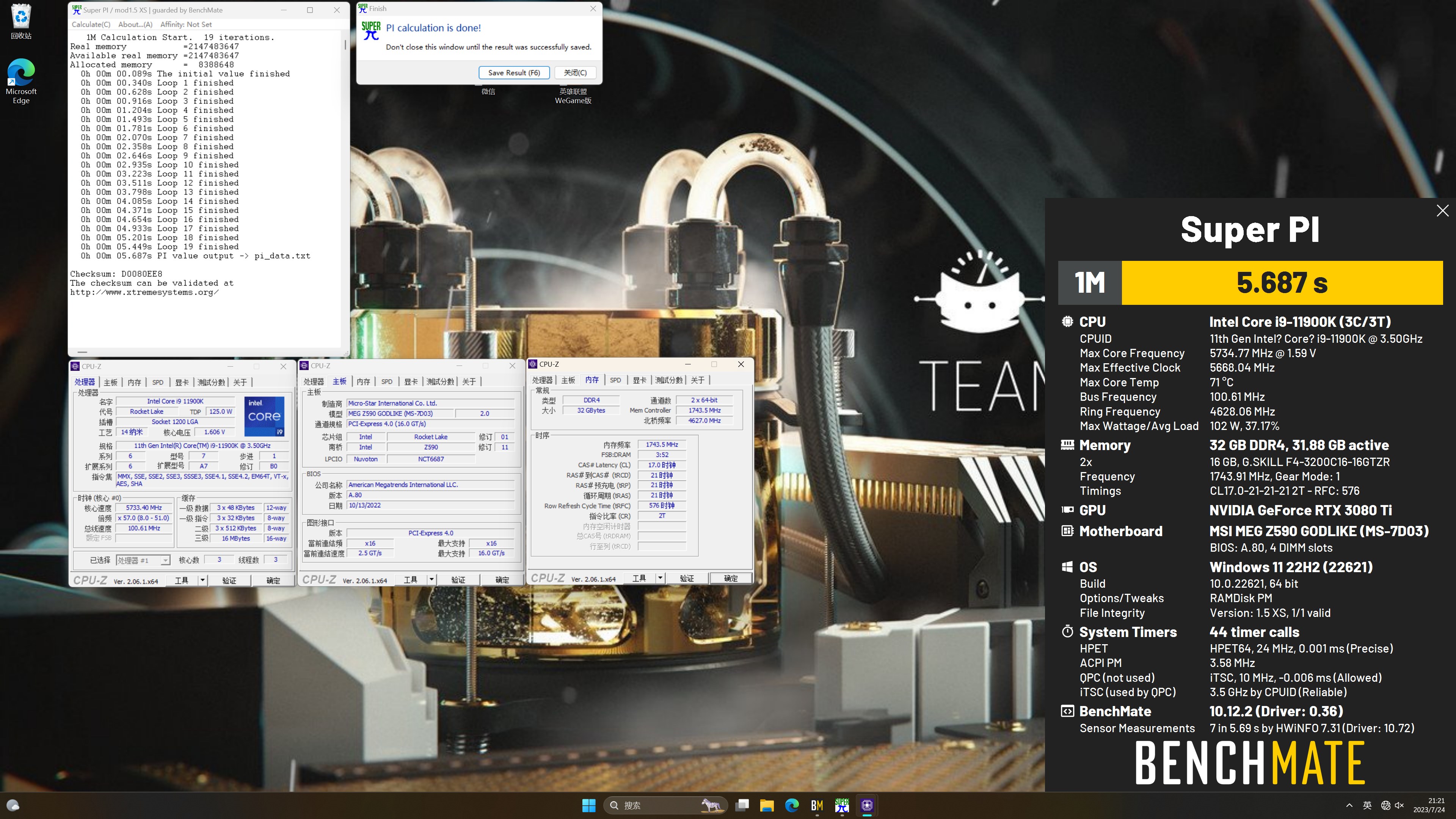Open the muted volume tray icon

coord(1400,805)
